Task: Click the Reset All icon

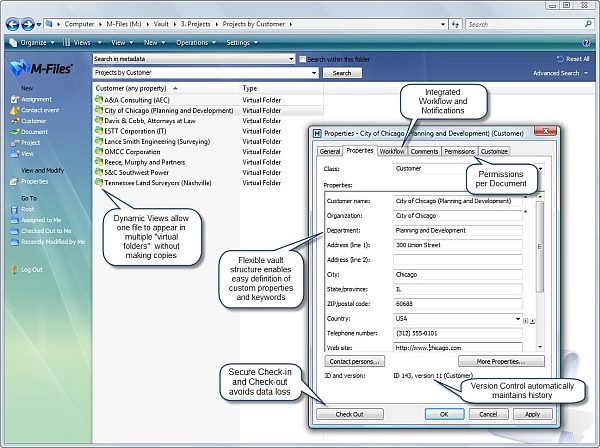Action: 560,59
